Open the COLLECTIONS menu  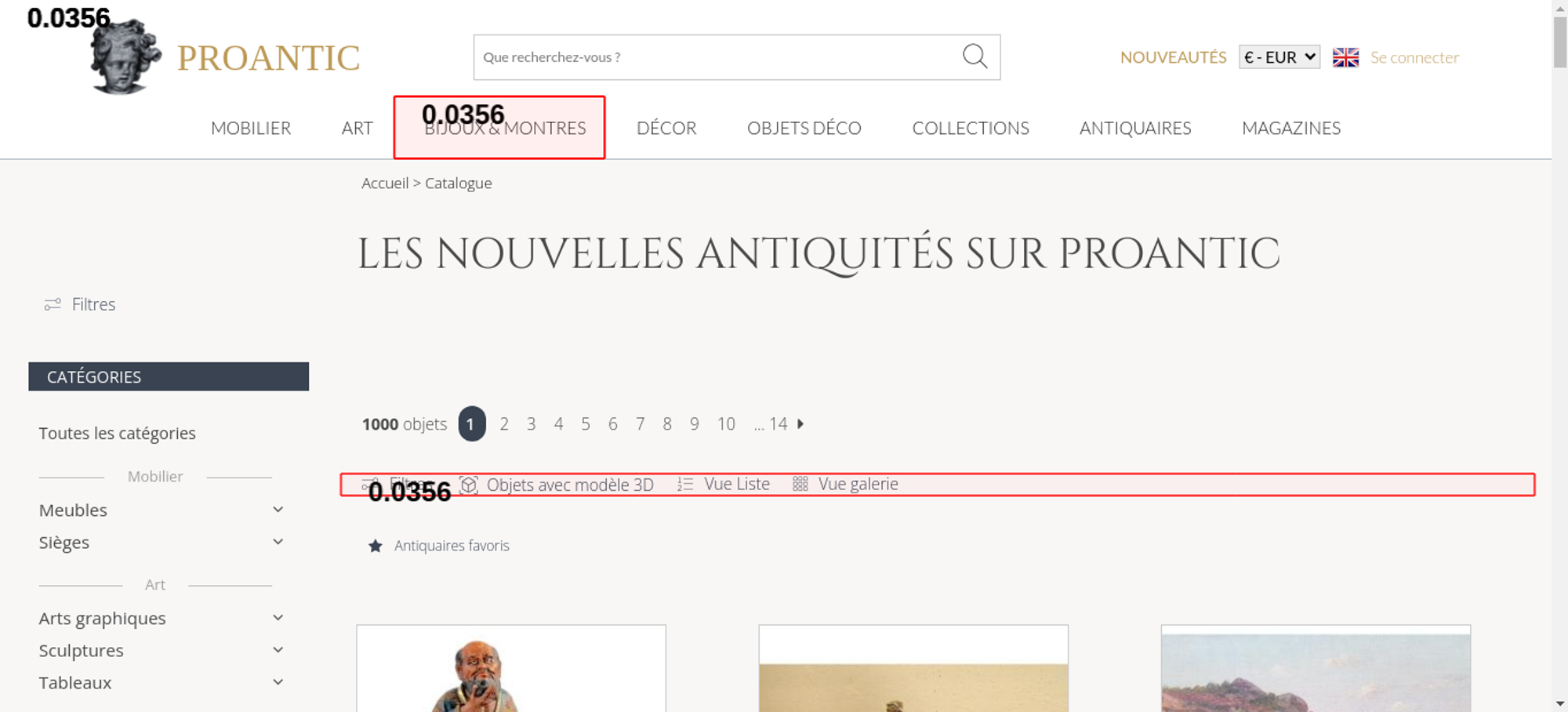point(971,128)
